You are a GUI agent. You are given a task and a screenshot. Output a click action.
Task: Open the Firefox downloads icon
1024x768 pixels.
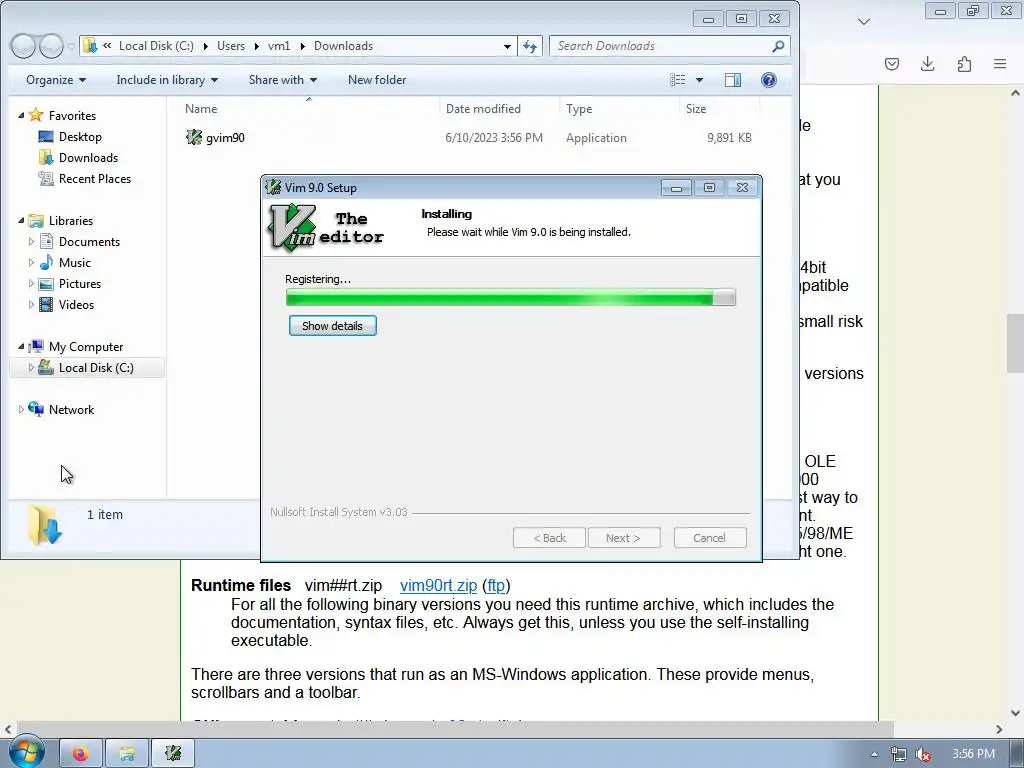tap(927, 63)
